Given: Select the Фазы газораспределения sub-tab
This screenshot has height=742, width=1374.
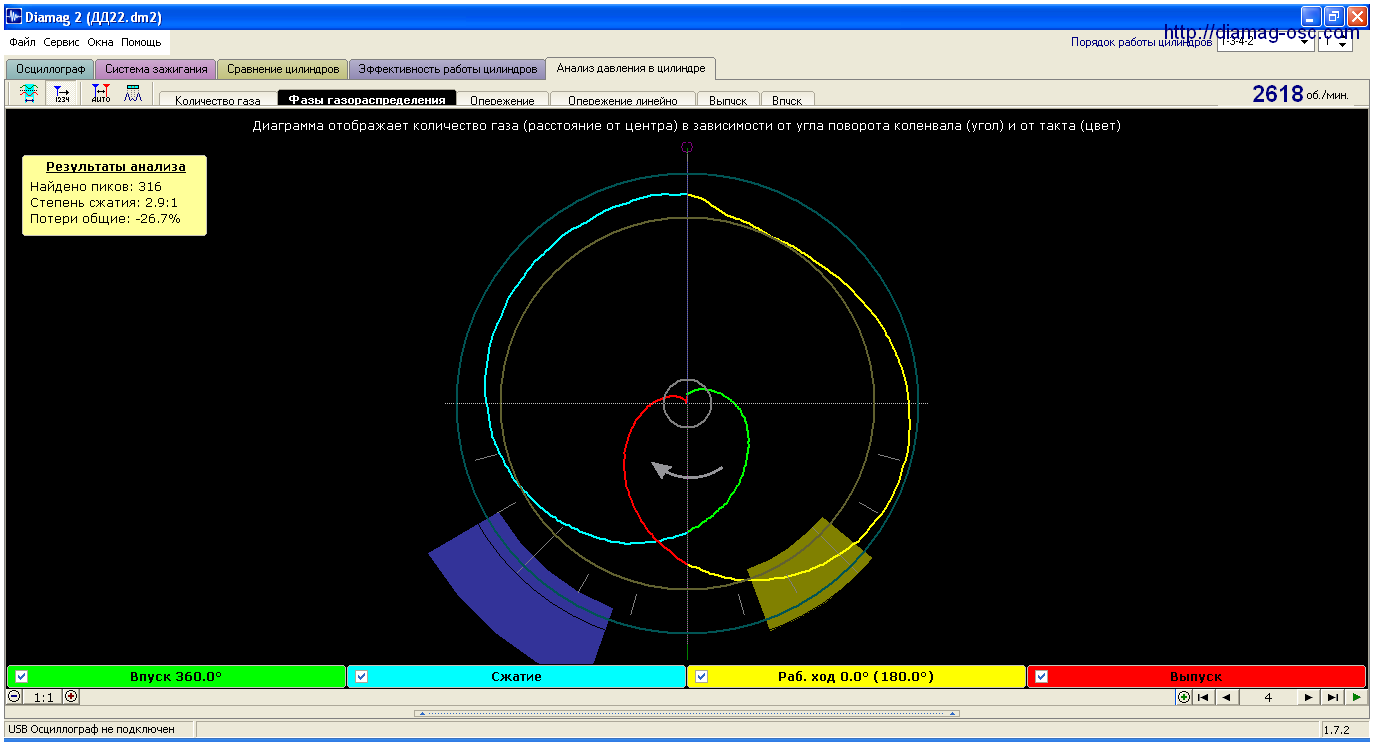Looking at the screenshot, I should point(367,99).
